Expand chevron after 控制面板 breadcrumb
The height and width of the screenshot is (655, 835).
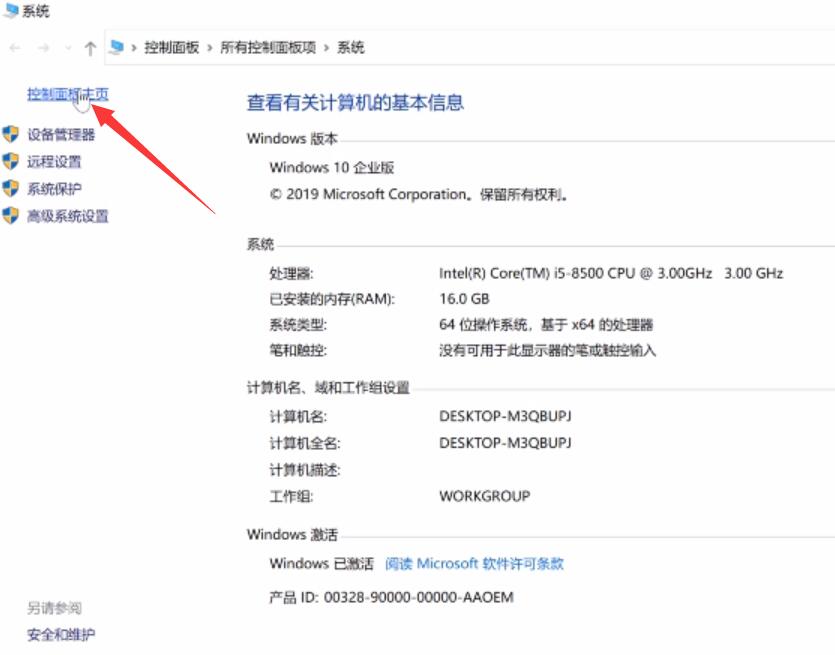pos(210,48)
